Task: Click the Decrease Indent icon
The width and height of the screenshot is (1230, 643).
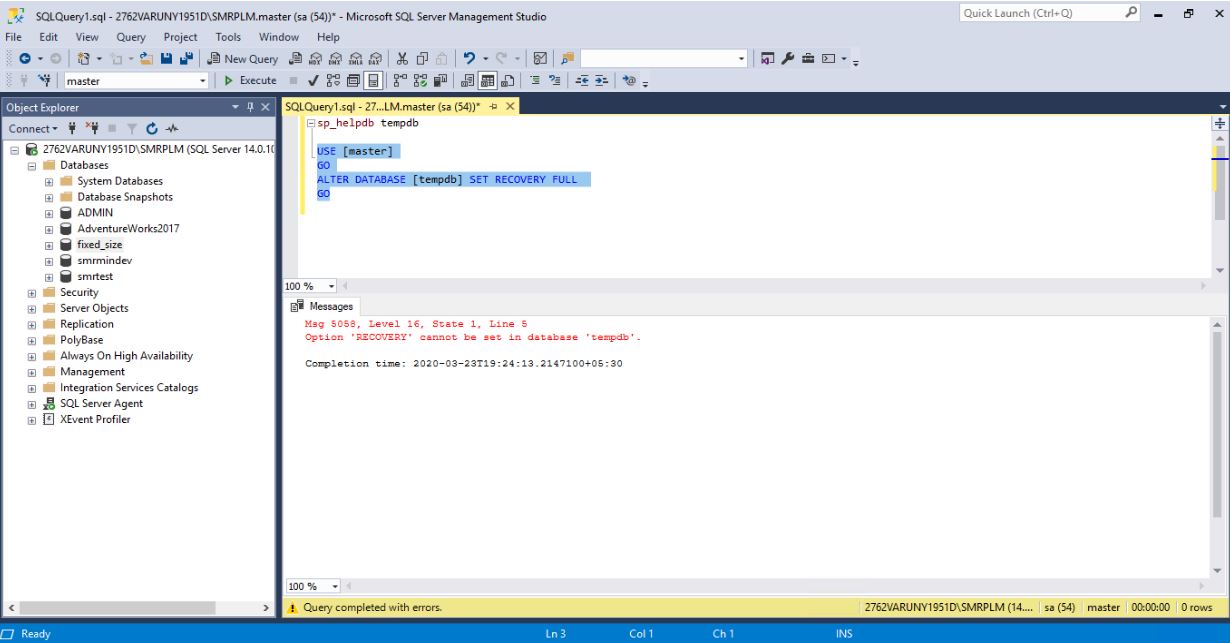Action: (x=582, y=80)
